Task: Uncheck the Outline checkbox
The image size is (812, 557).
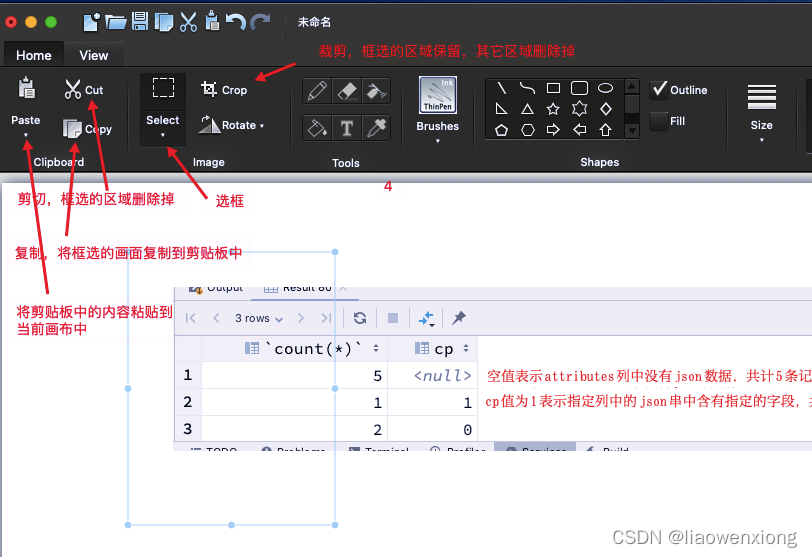Action: point(659,89)
